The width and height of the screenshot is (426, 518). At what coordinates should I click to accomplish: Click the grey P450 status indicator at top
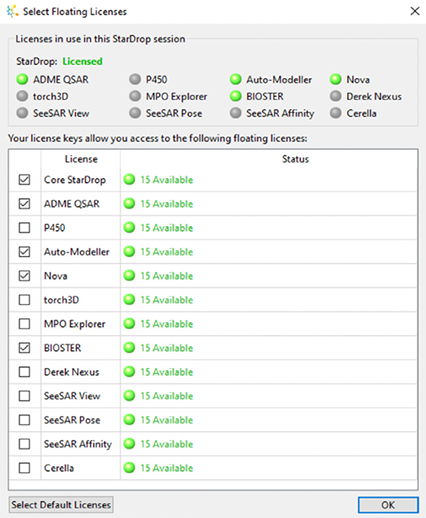pyautogui.click(x=135, y=79)
